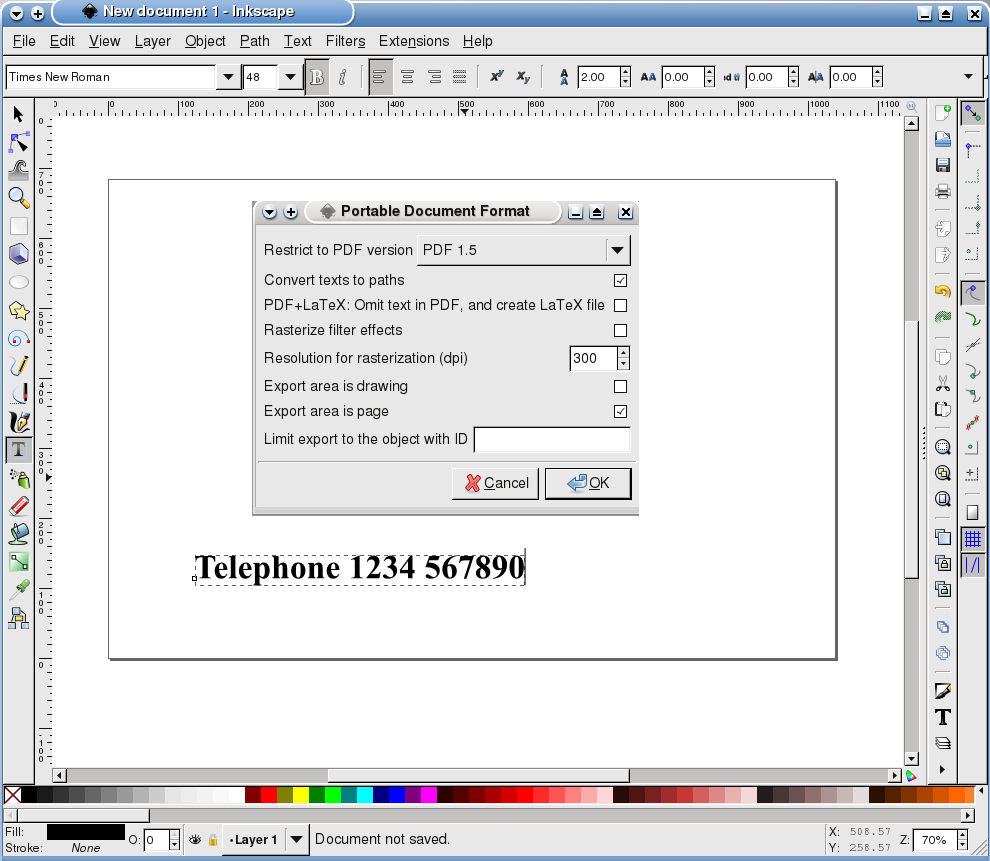Cancel the Portable Document Format dialog

tap(495, 483)
